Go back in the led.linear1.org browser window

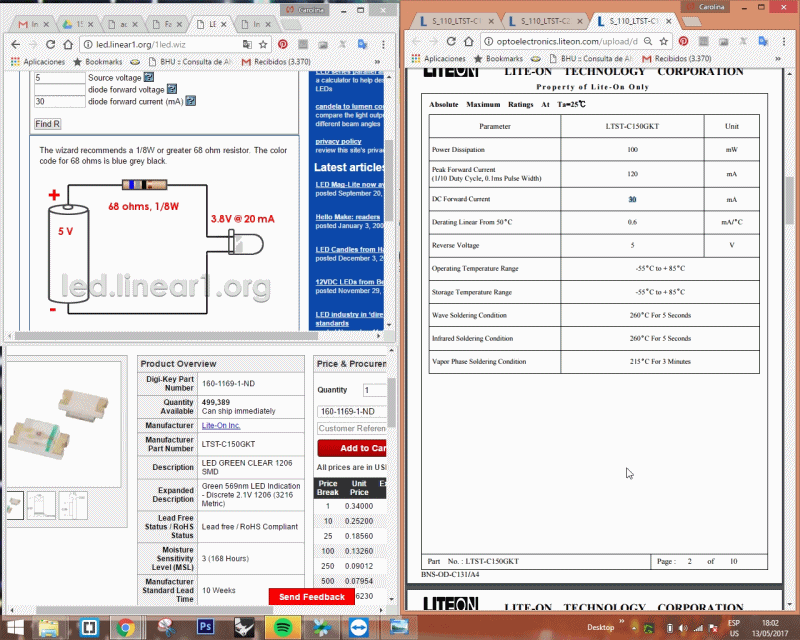coord(16,44)
